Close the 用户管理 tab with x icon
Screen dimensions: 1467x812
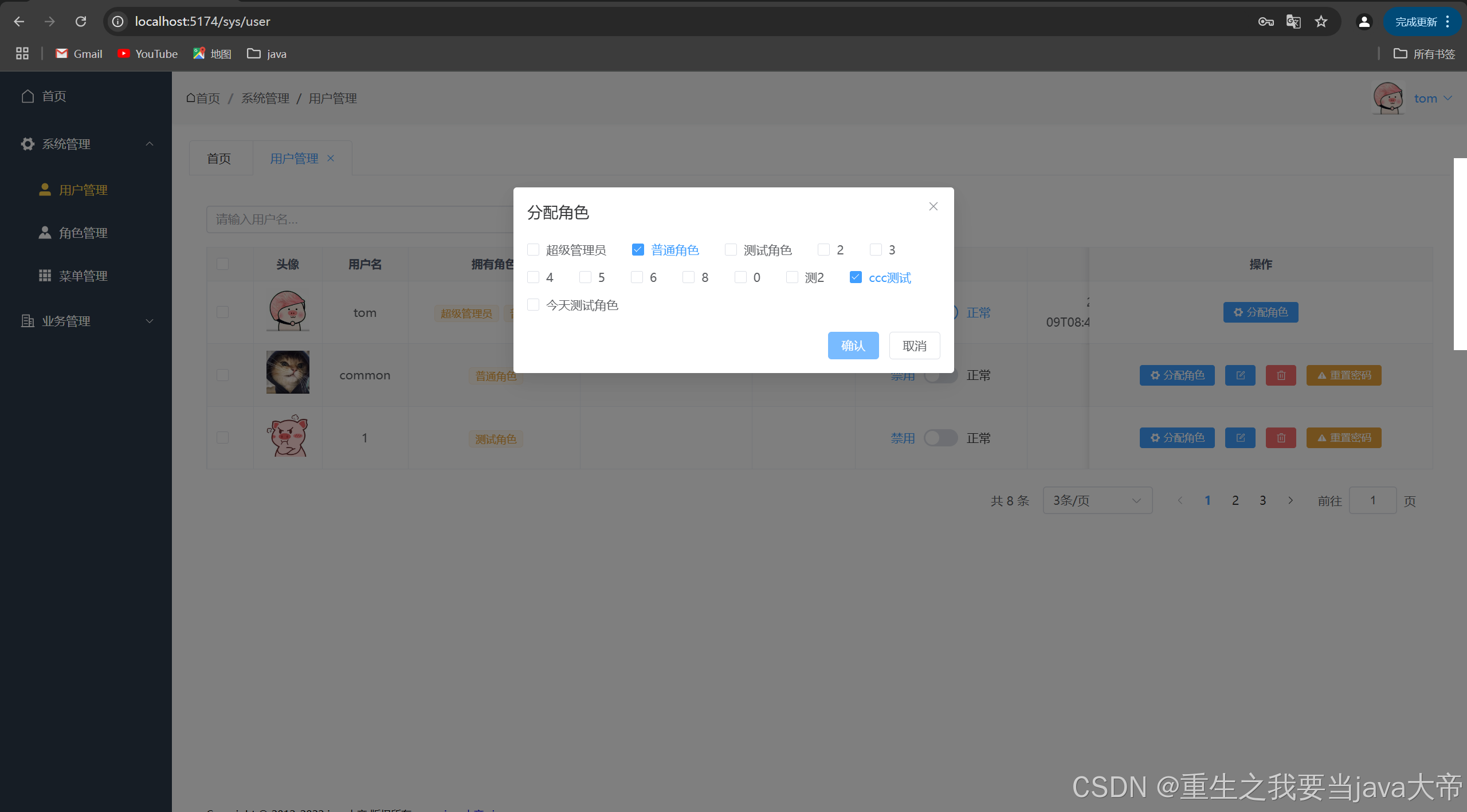(x=331, y=158)
